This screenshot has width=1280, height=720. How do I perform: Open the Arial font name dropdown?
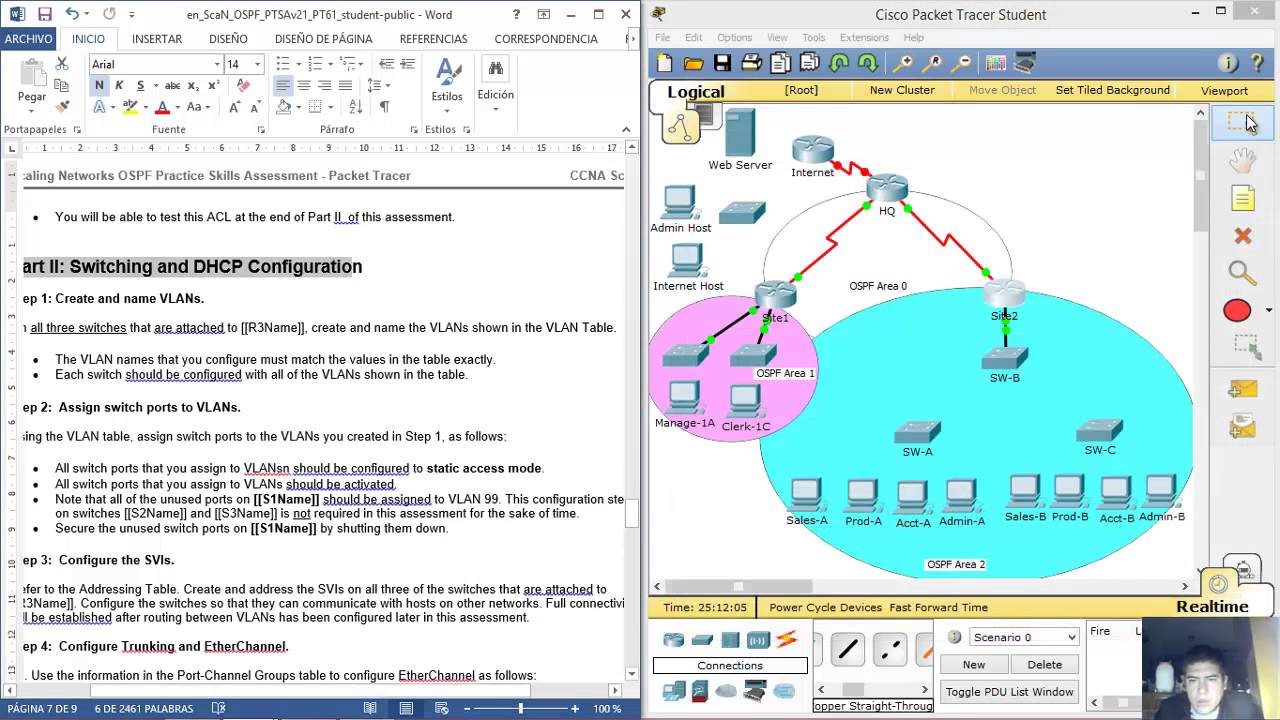tap(217, 64)
